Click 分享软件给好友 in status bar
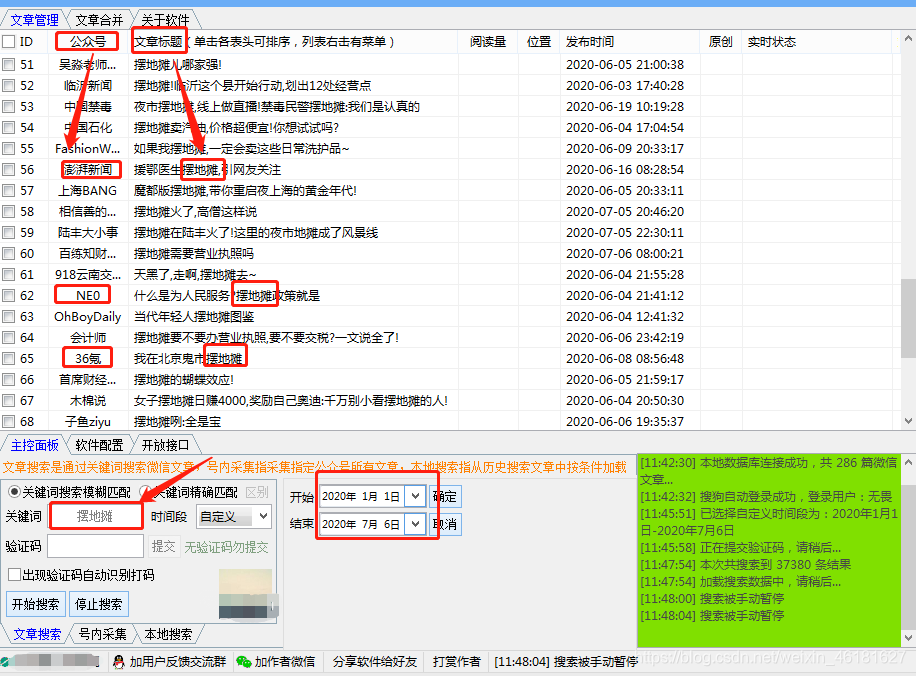Image resolution: width=916 pixels, height=676 pixels. point(375,661)
